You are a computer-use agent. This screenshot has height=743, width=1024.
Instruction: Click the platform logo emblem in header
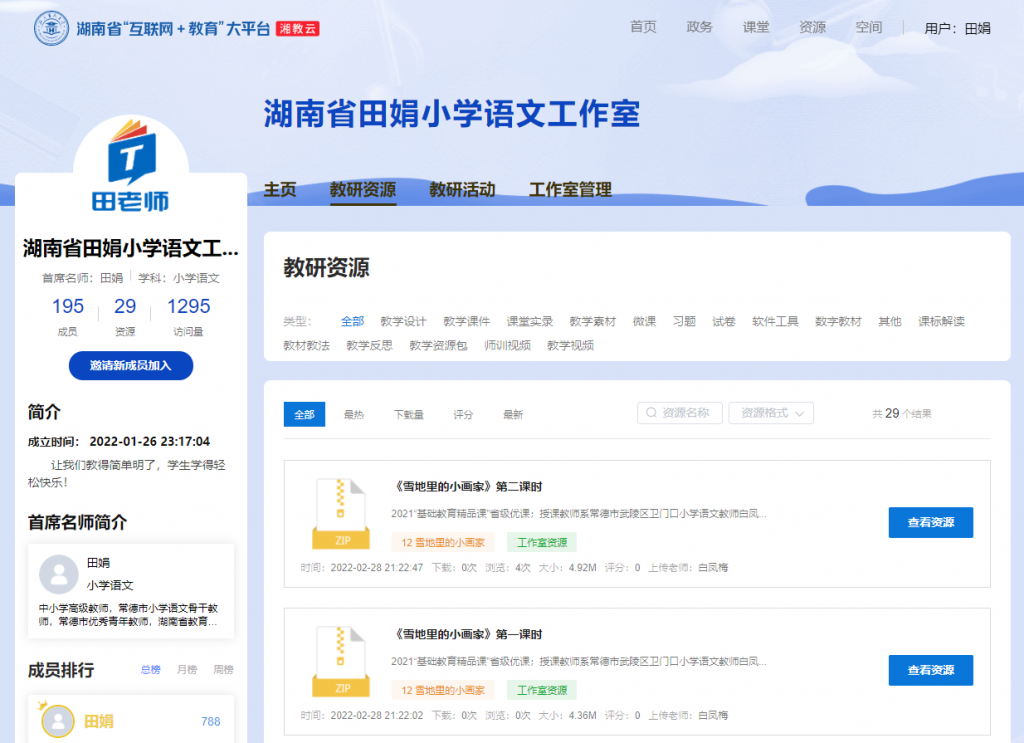52,28
